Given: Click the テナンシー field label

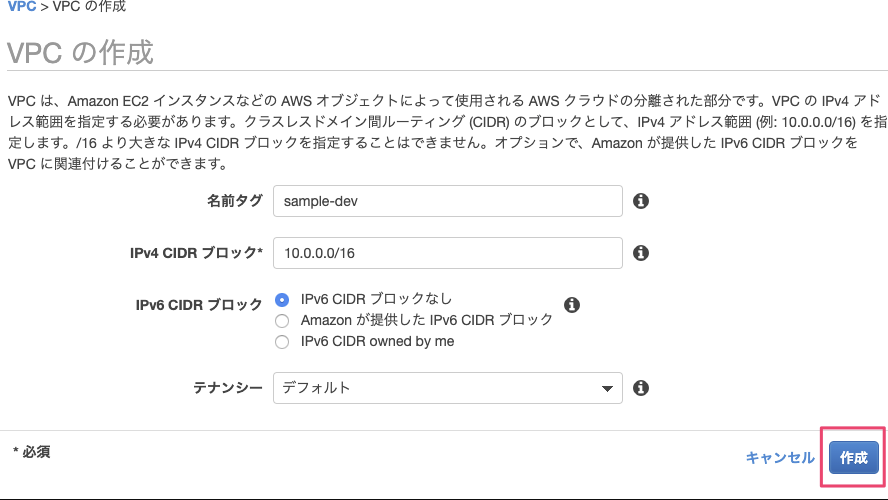Looking at the screenshot, I should click(x=227, y=388).
